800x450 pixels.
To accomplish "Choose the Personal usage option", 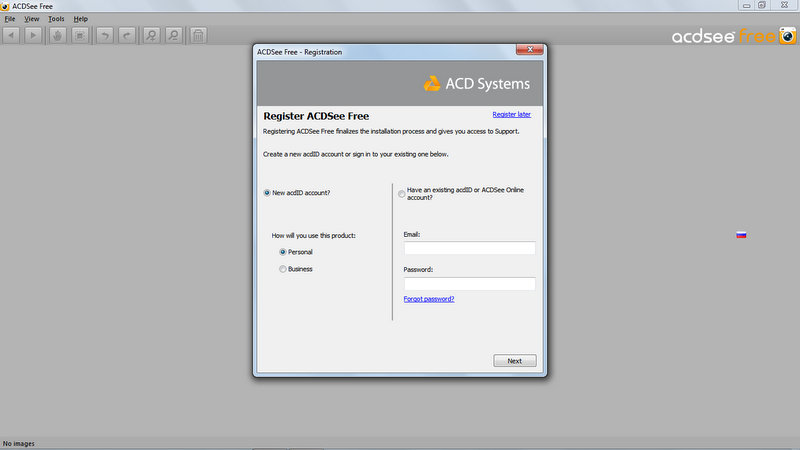I will click(283, 252).
